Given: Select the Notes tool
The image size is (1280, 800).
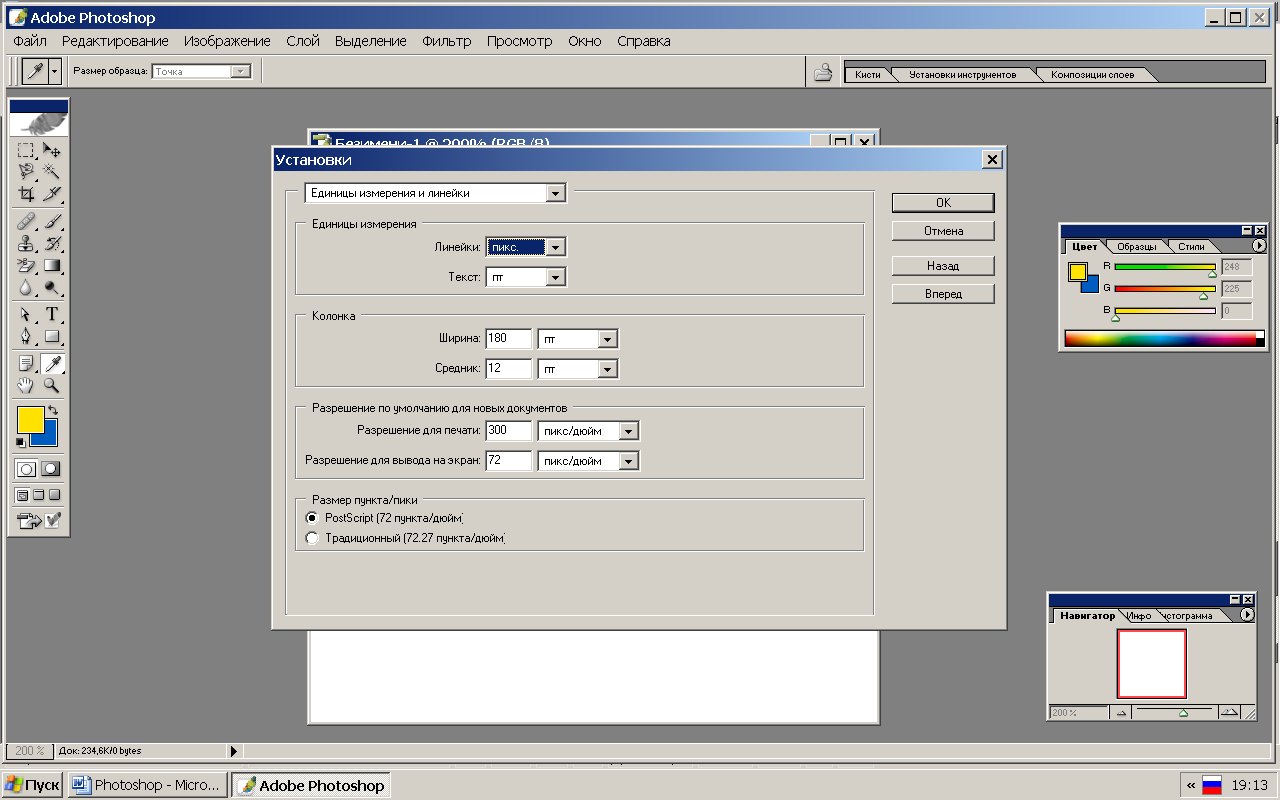Looking at the screenshot, I should (x=26, y=363).
